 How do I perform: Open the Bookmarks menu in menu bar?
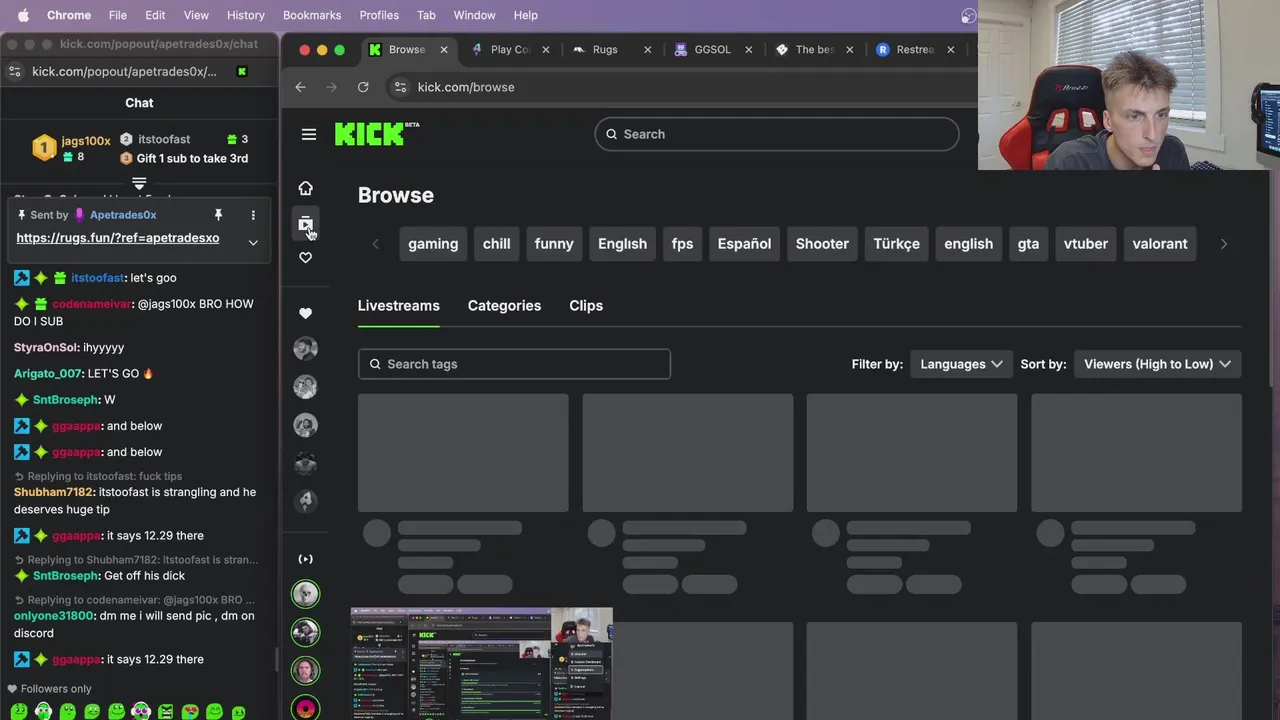[312, 15]
